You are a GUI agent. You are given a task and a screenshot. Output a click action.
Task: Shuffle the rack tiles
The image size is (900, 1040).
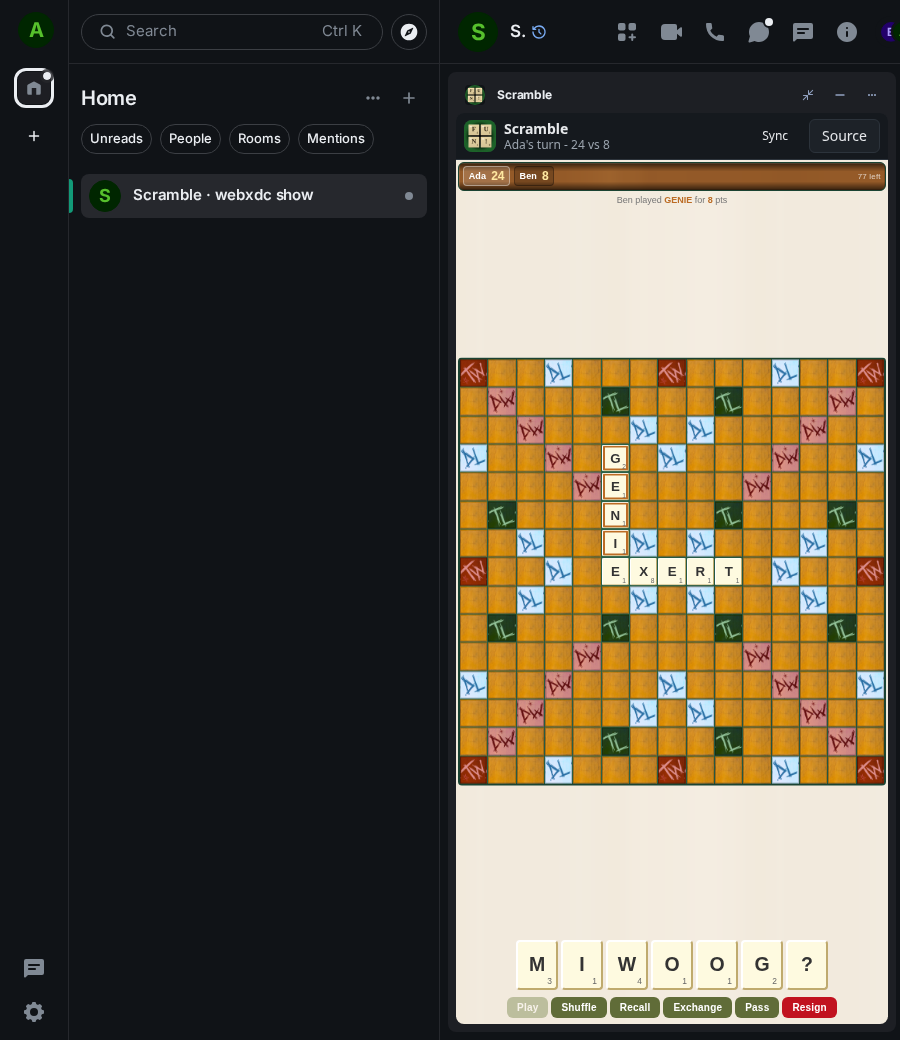578,1007
